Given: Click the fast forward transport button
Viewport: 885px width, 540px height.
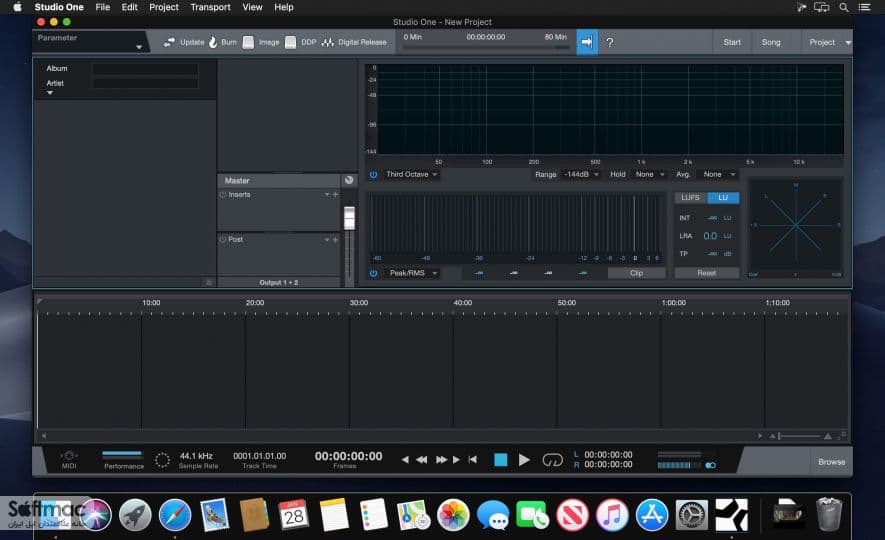Looking at the screenshot, I should (441, 460).
